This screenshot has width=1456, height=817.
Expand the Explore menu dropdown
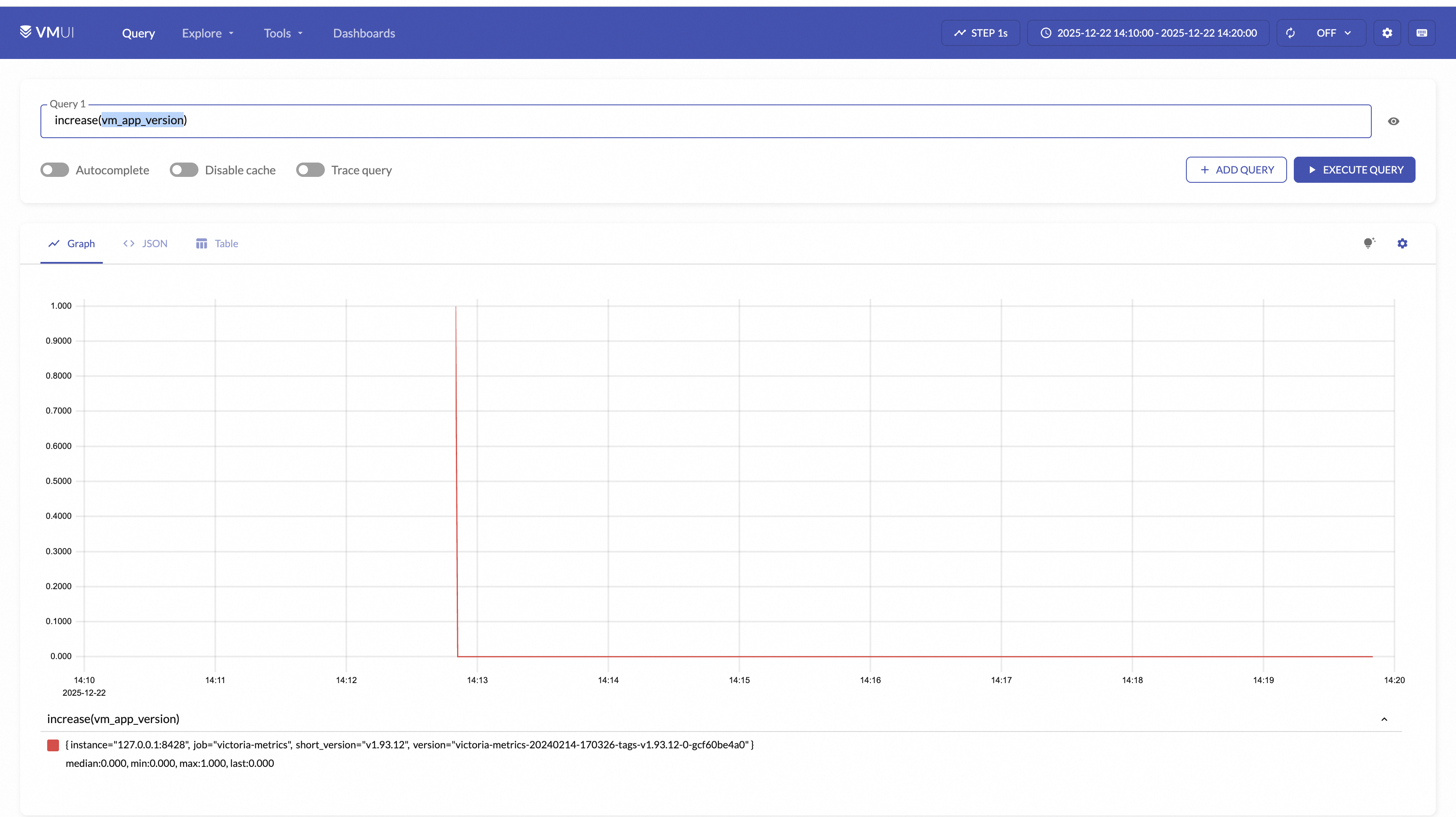point(207,33)
